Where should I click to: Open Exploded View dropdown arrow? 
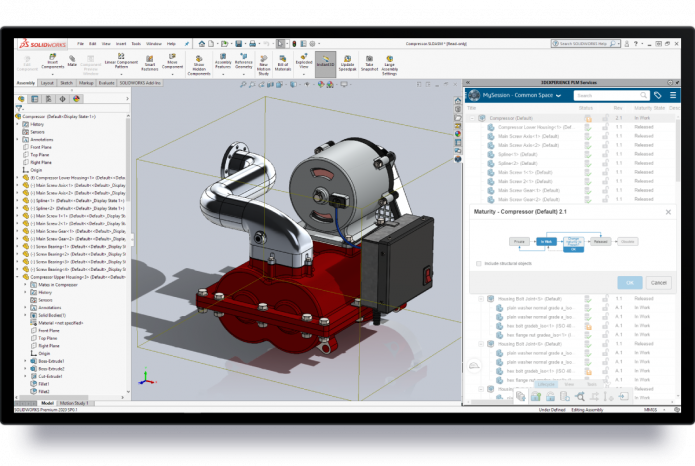[x=304, y=74]
